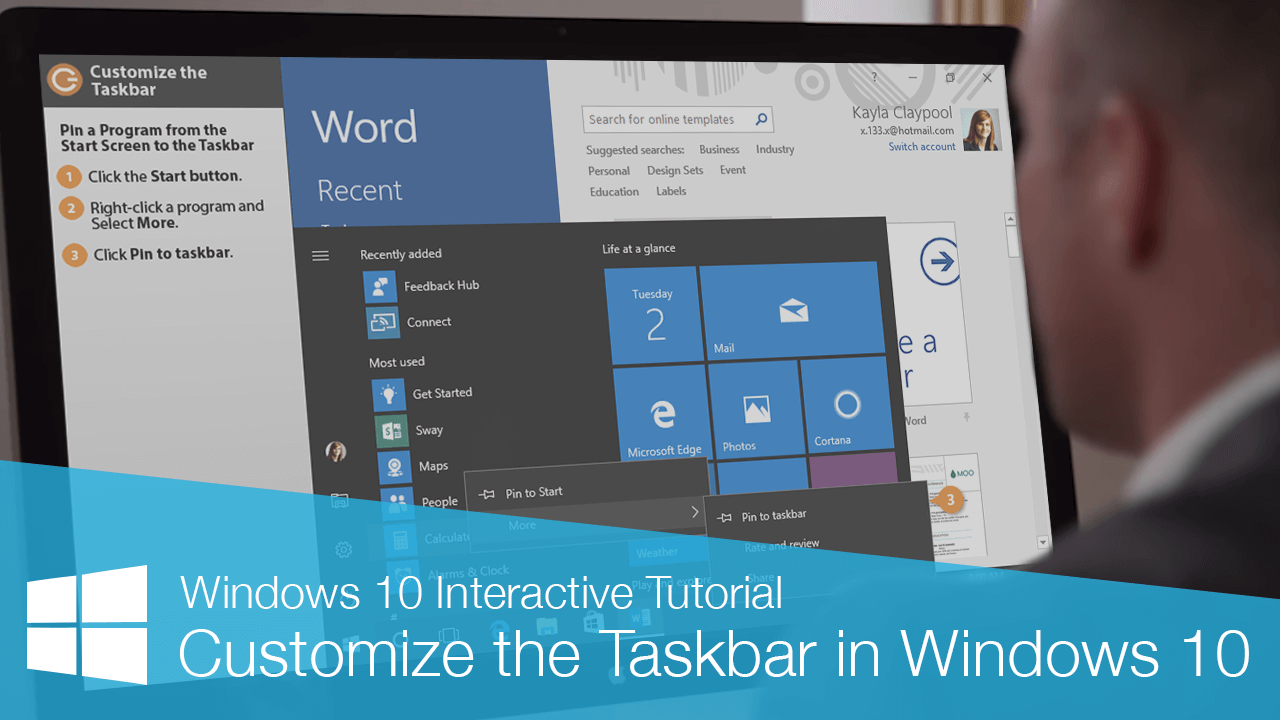Click the pin icon beside the Word template
This screenshot has height=720, width=1280.
(966, 416)
